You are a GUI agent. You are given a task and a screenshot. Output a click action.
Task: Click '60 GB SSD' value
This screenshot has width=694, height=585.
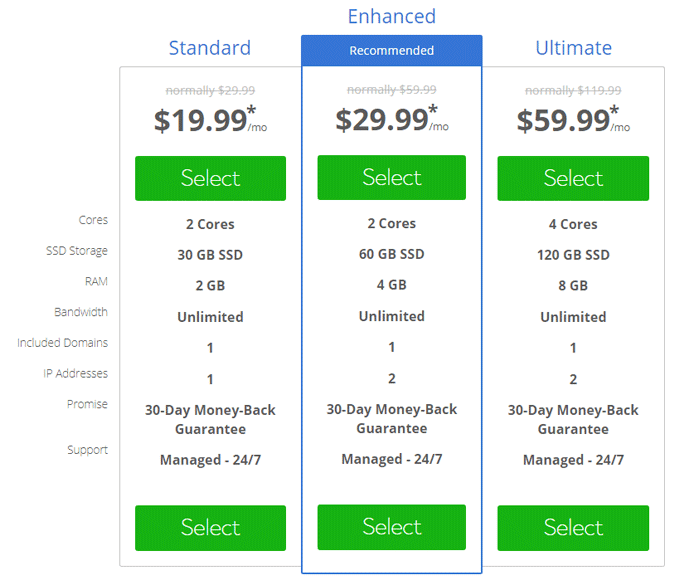(x=392, y=254)
